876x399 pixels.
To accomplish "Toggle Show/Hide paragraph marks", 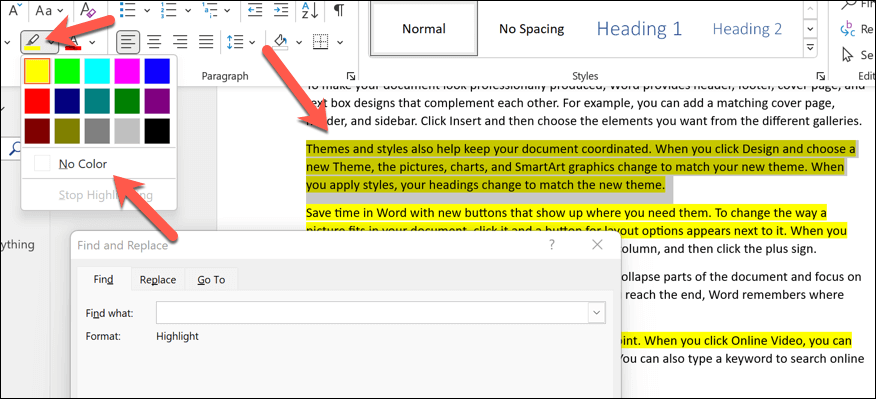I will pyautogui.click(x=339, y=10).
